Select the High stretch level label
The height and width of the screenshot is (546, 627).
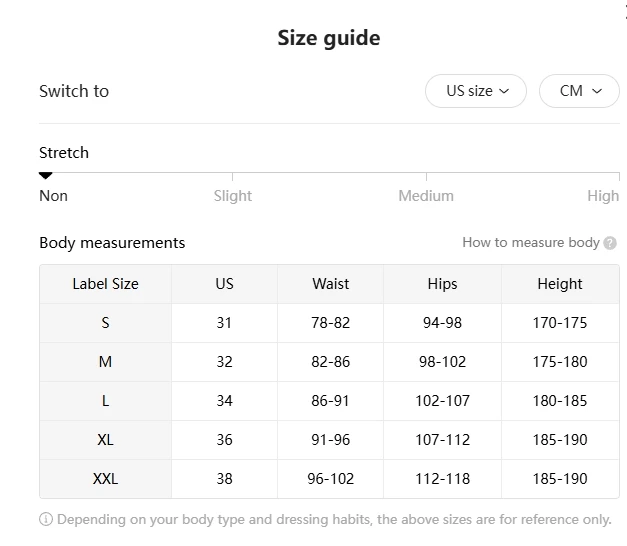[x=603, y=196]
